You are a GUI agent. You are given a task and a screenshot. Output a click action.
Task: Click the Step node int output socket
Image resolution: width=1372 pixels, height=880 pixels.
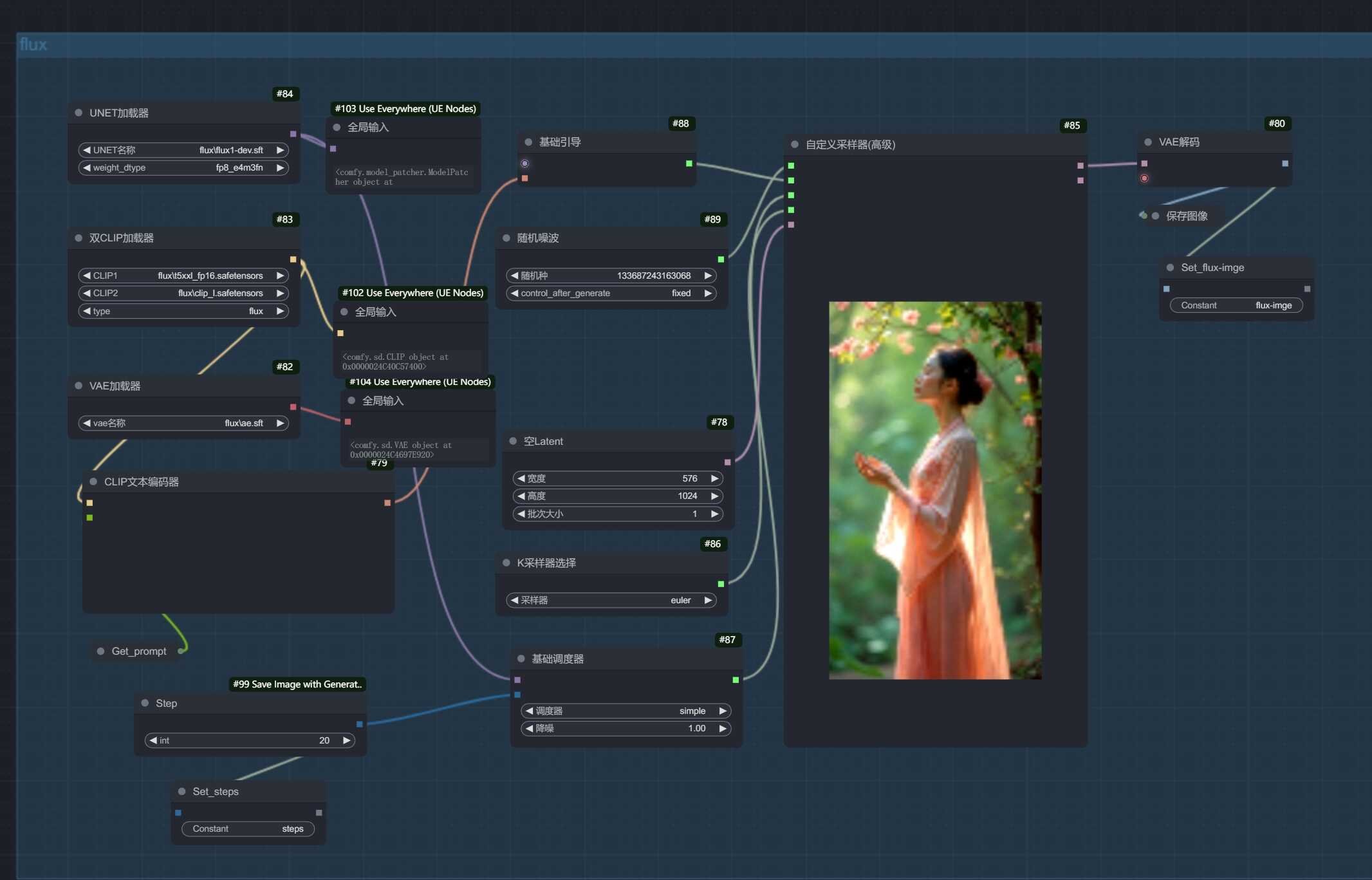click(360, 724)
